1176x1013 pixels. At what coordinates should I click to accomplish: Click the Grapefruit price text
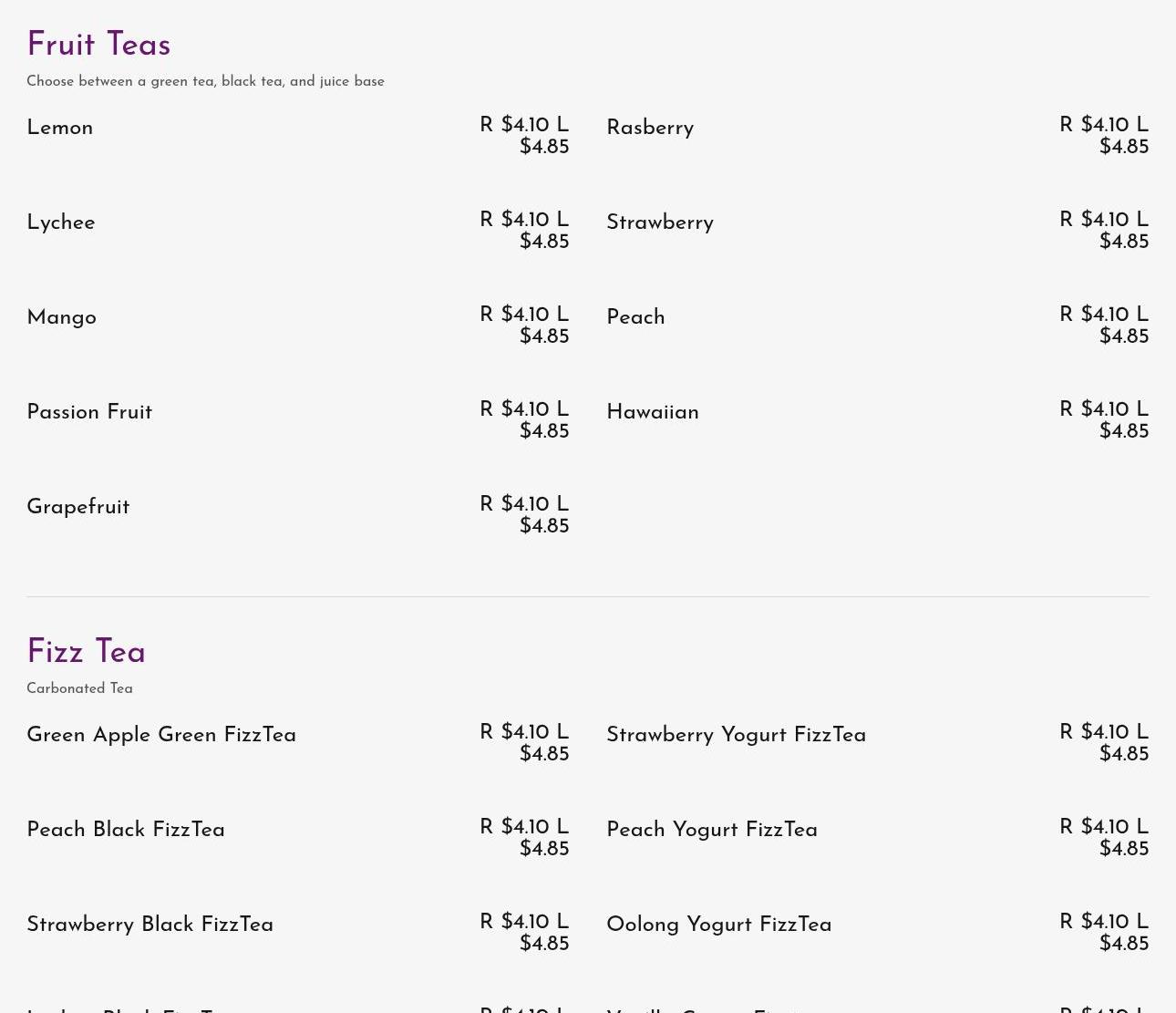coord(524,515)
